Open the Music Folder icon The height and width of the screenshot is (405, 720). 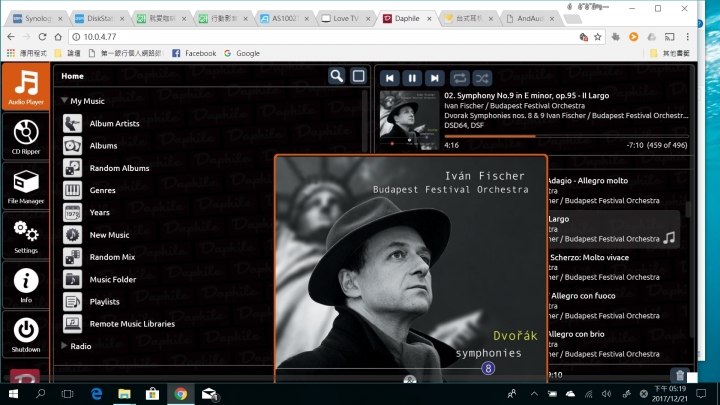(73, 279)
